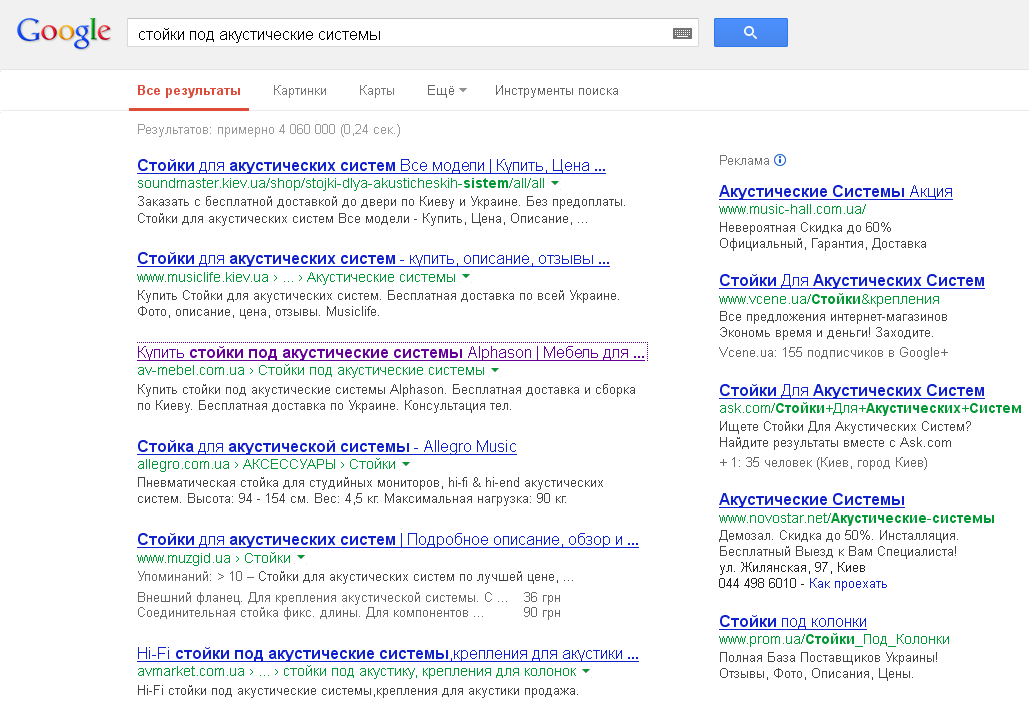Open soundmaster result 'Все модели | Купить, Цена'
1029x702 pixels.
[x=371, y=165]
